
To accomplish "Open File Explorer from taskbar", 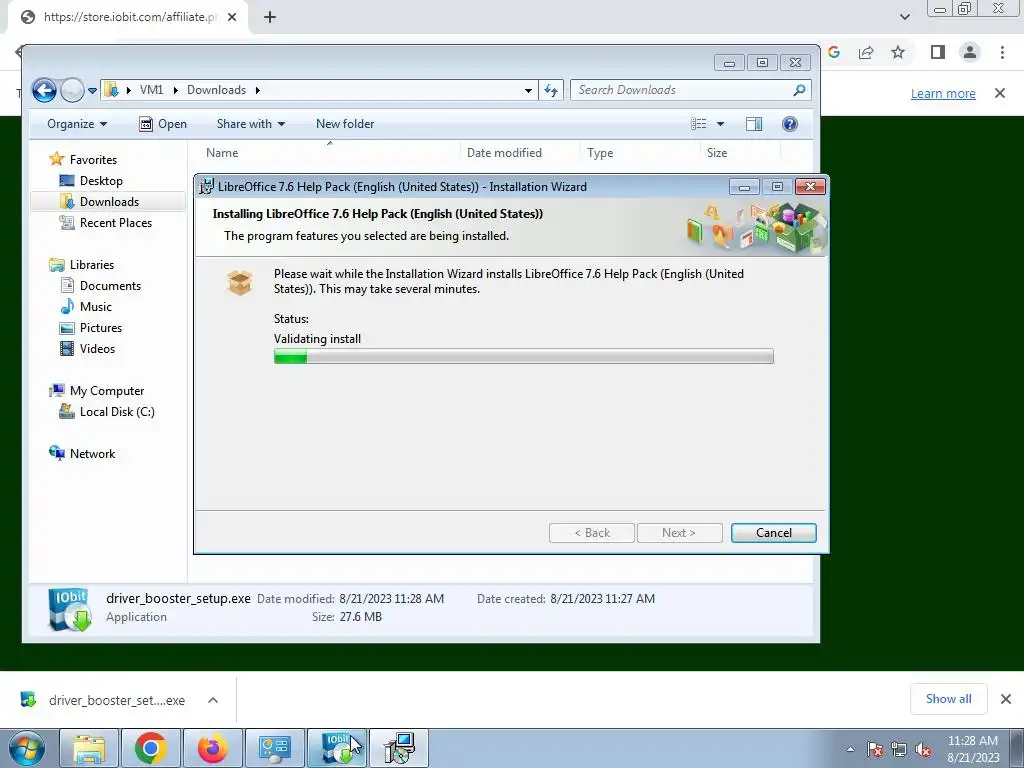I will (x=89, y=748).
